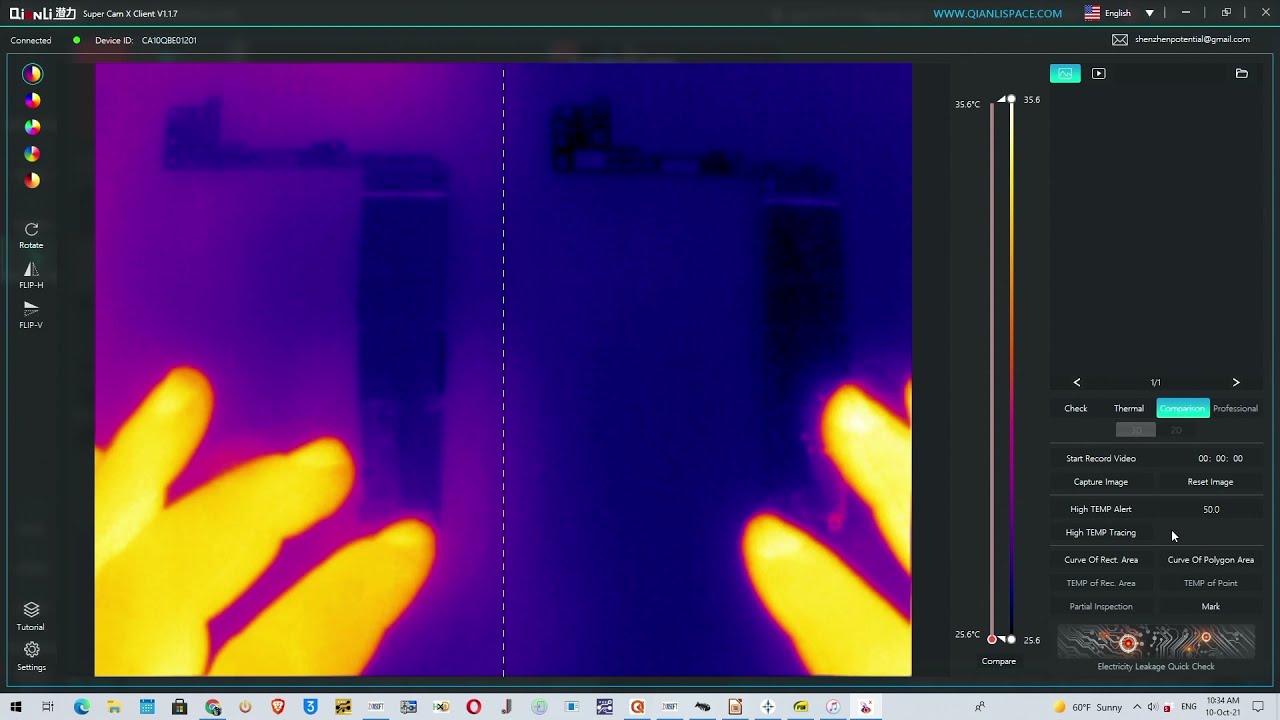Switch to the Check mode tab
The width and height of the screenshot is (1280, 720).
pos(1076,408)
